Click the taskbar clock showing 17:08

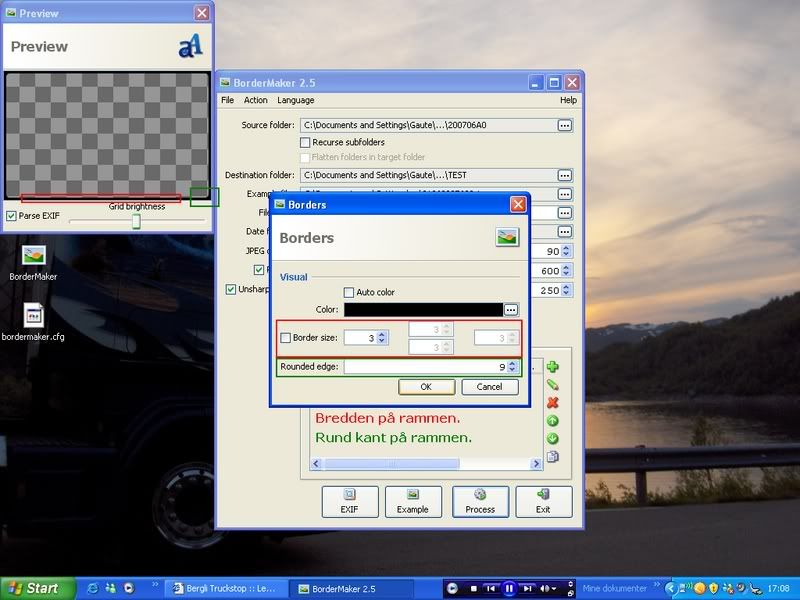pyautogui.click(x=778, y=589)
